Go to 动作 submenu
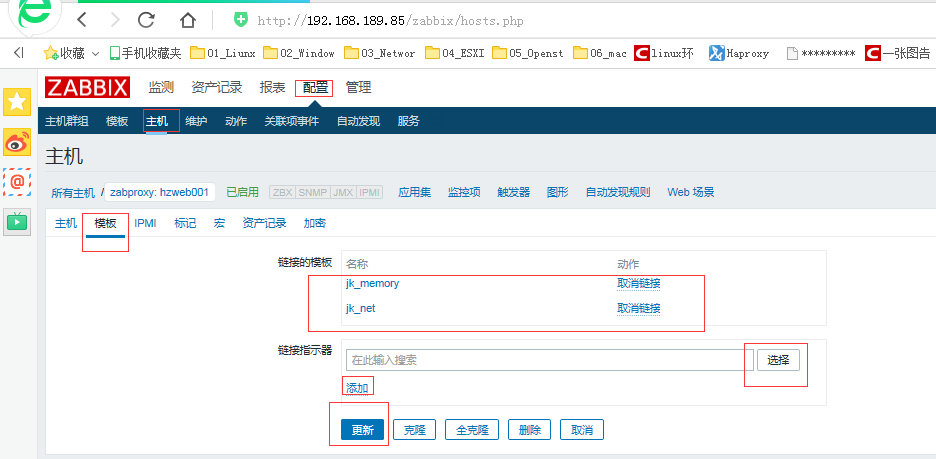 coord(236,121)
